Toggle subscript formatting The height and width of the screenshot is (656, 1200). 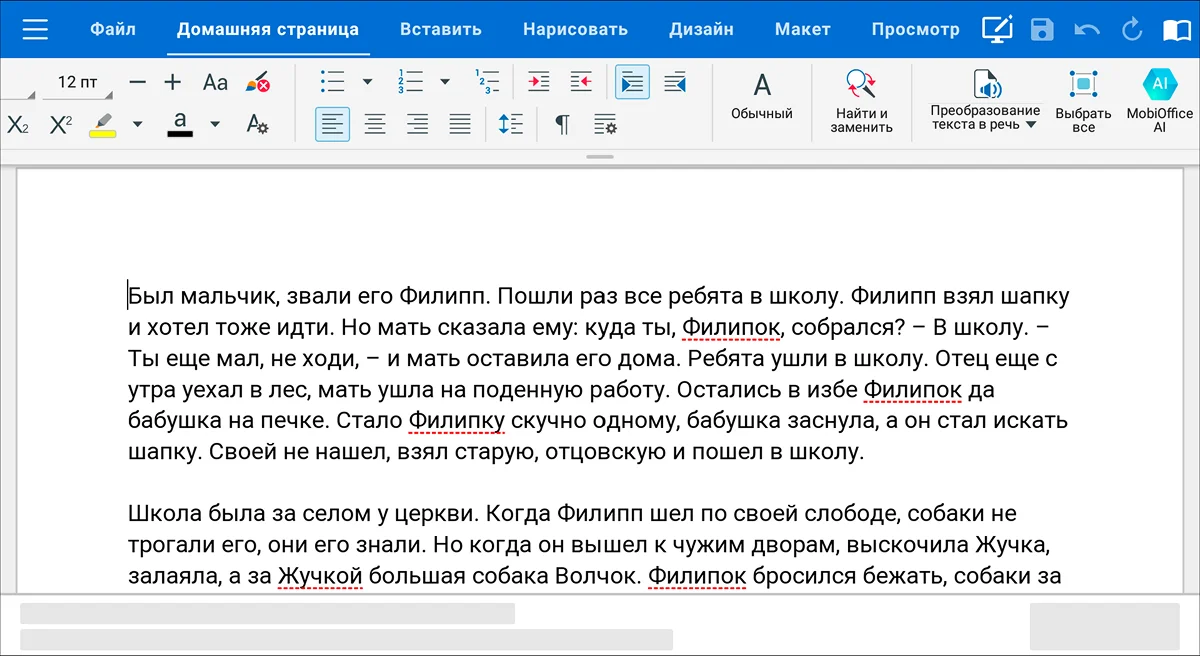[x=18, y=124]
